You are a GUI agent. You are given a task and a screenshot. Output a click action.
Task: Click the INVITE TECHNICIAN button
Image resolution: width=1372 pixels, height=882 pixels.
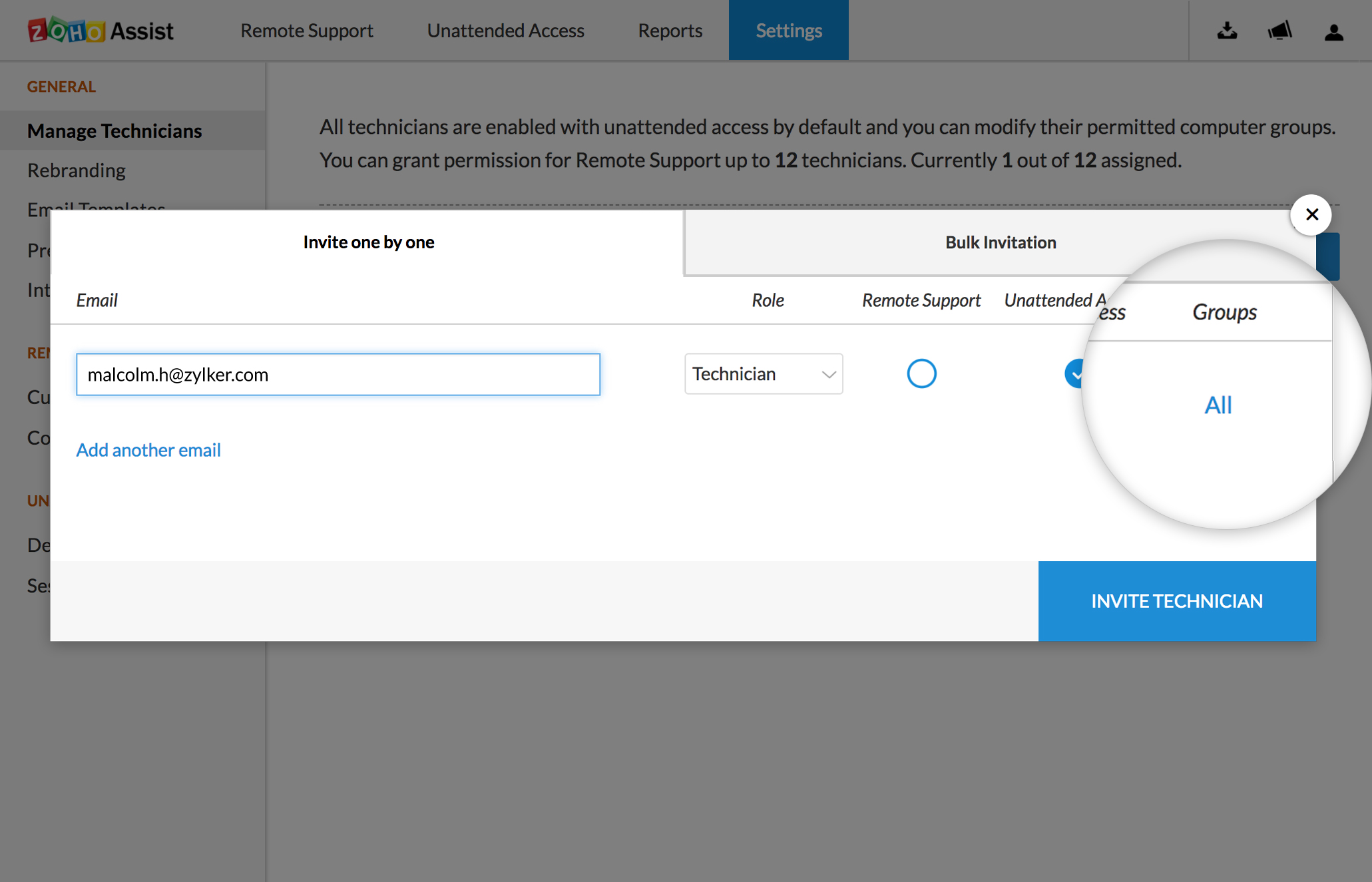point(1176,600)
